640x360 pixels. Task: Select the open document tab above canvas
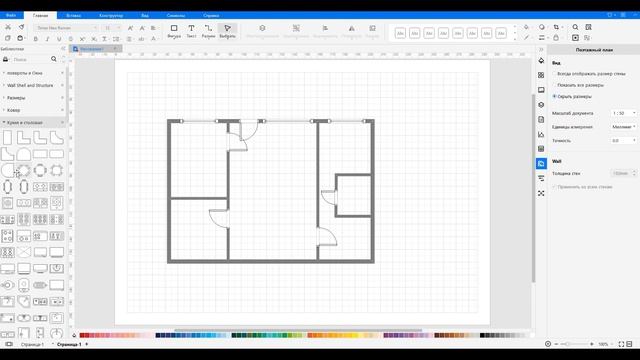coord(95,49)
